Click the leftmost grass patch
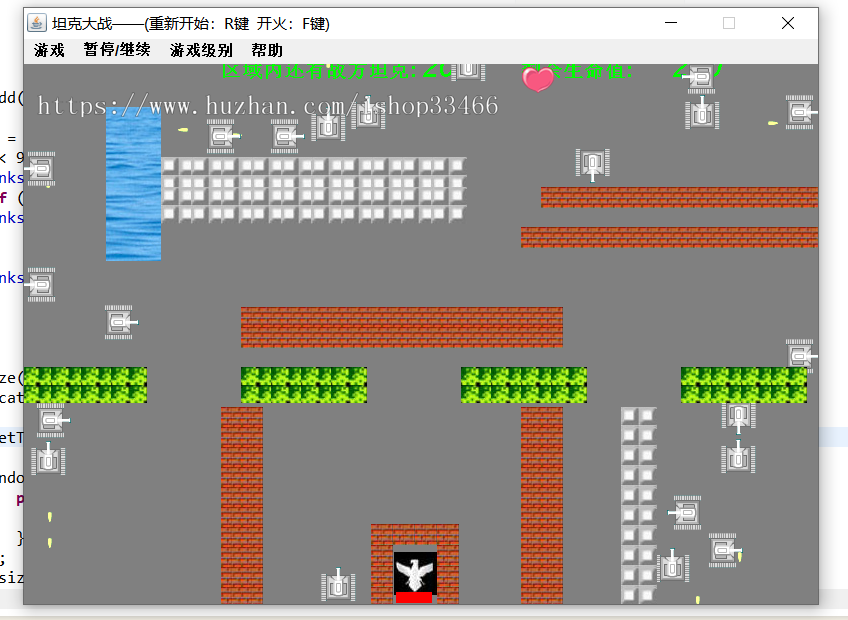848x620 pixels. (85, 385)
